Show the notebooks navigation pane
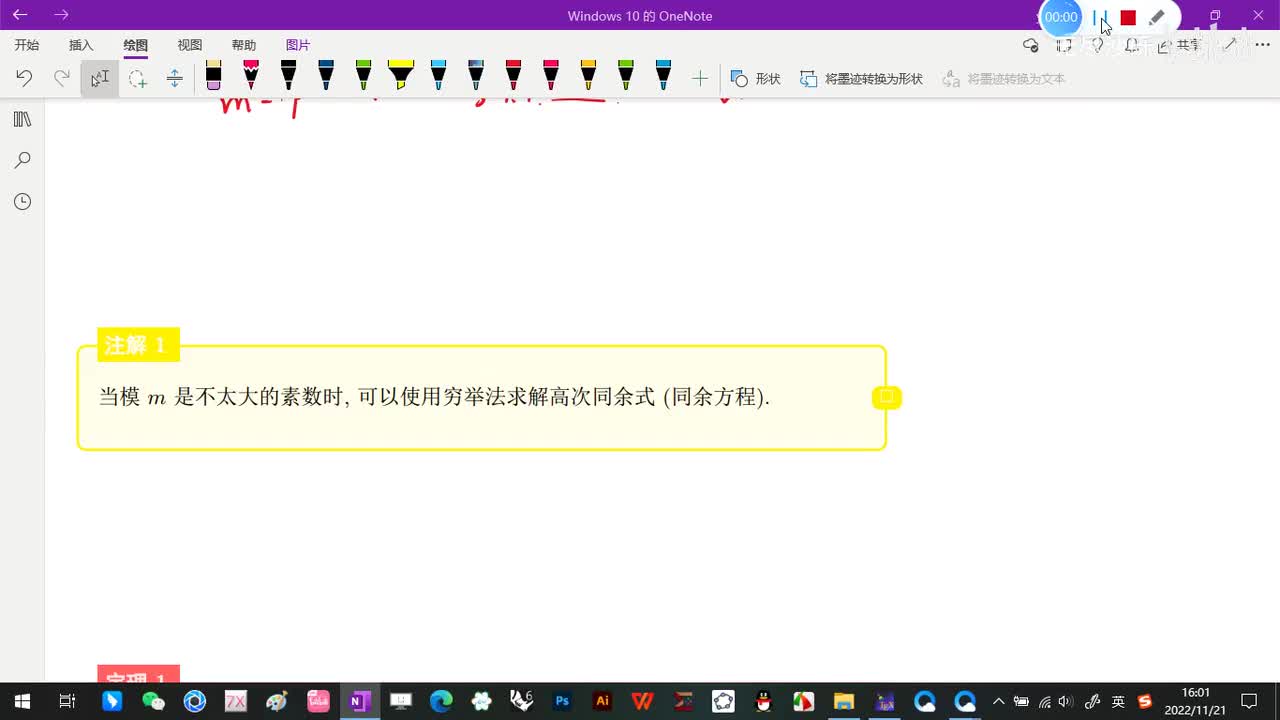This screenshot has height=720, width=1280. (22, 119)
